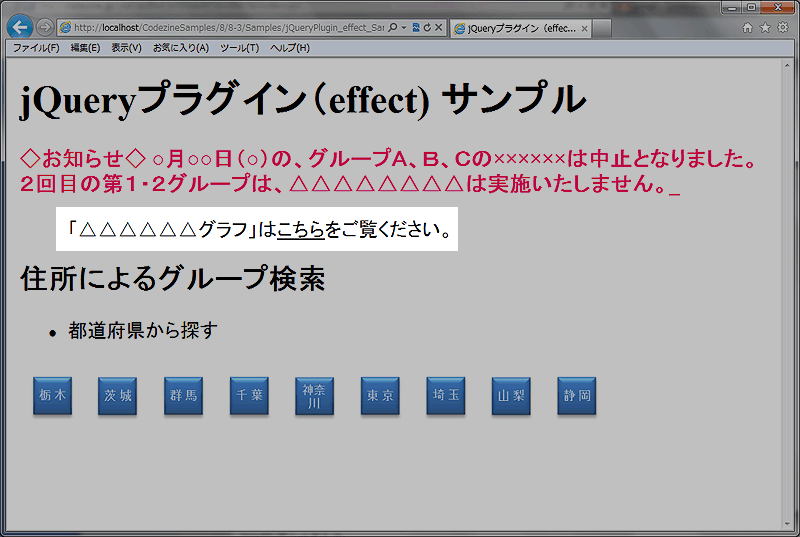
Task: Select the jQueryプラグイン (effec... tab
Action: coord(520,29)
